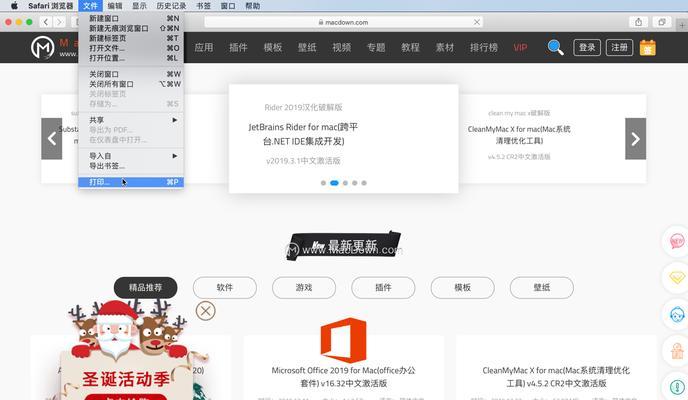
Task: Click the 注册 button
Action: coord(619,47)
